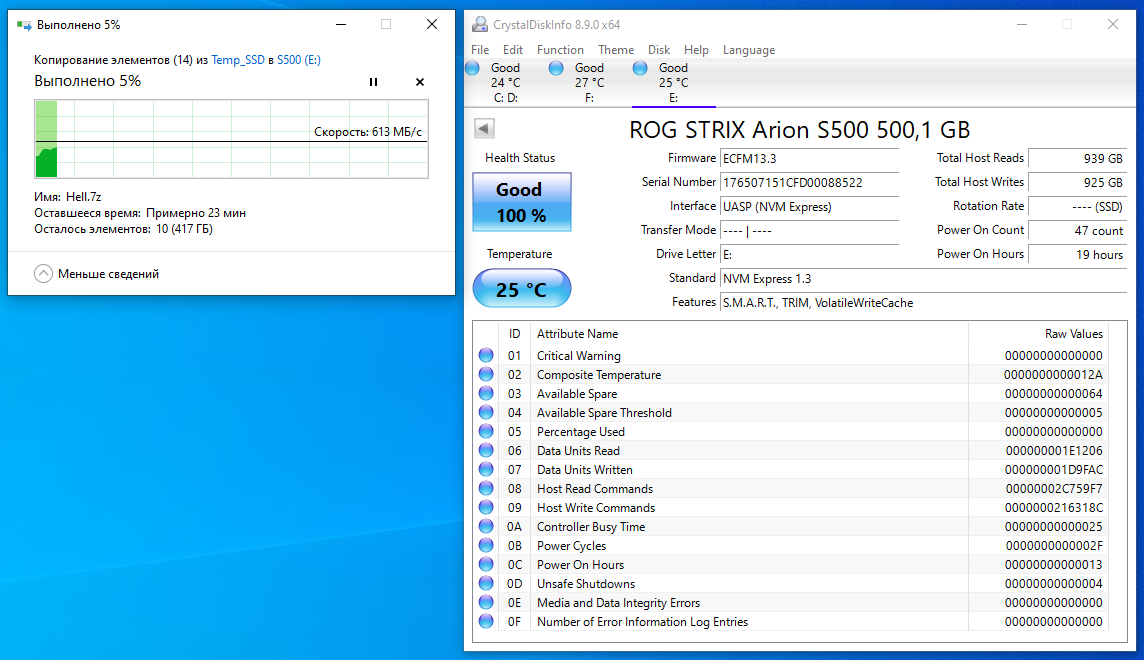Pause the file copy operation
The height and width of the screenshot is (660, 1144).
[x=373, y=82]
